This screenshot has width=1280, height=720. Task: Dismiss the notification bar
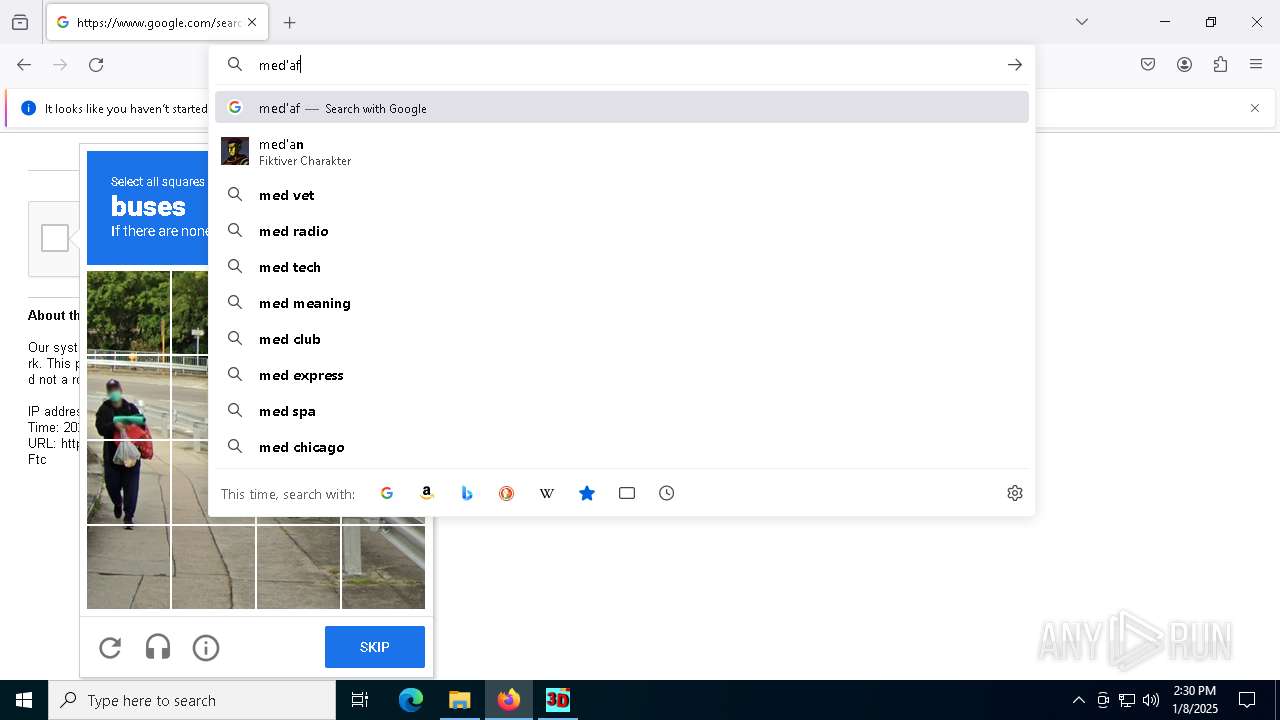[x=1255, y=108]
